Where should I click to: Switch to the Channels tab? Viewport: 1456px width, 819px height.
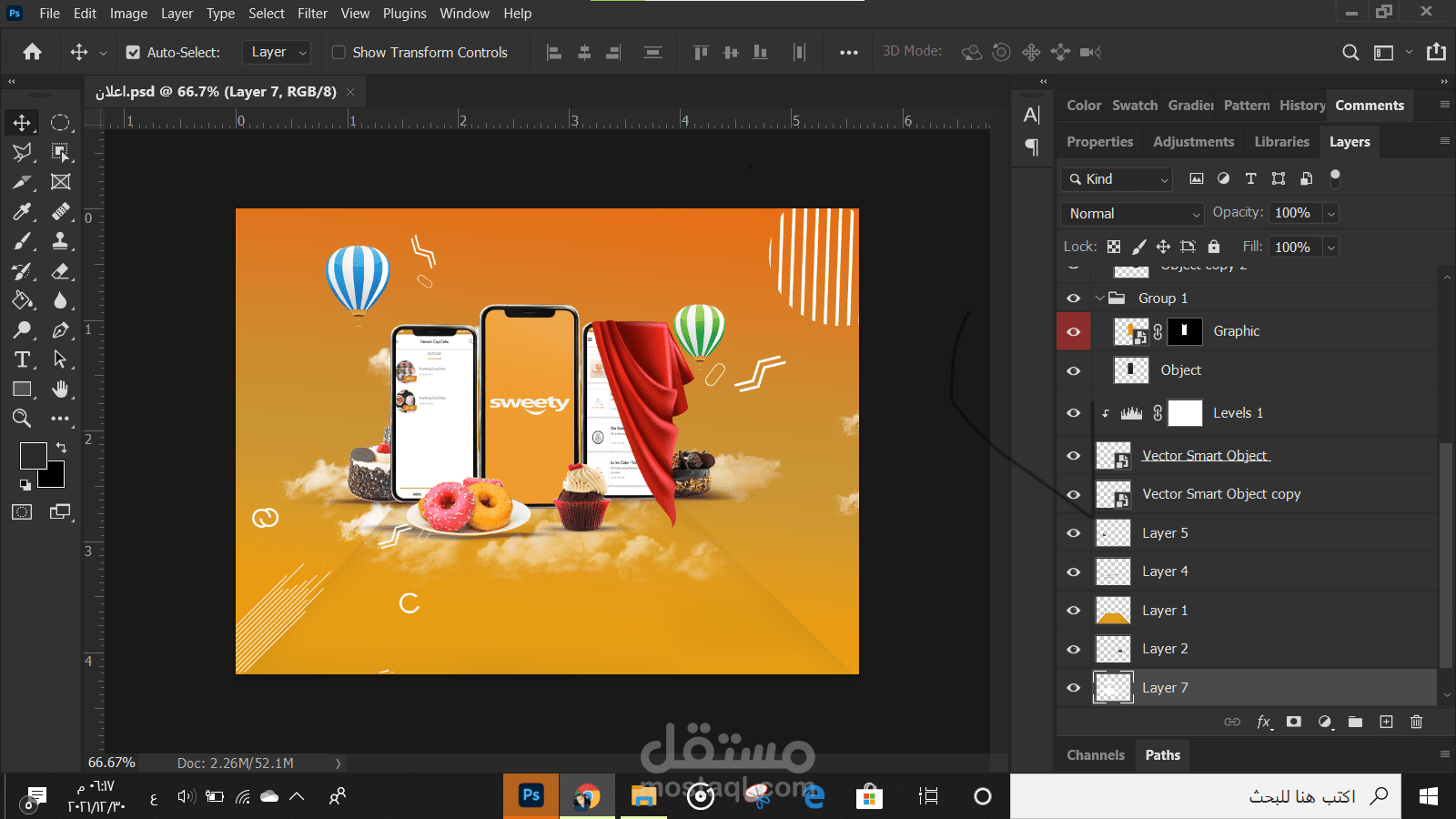pos(1096,755)
